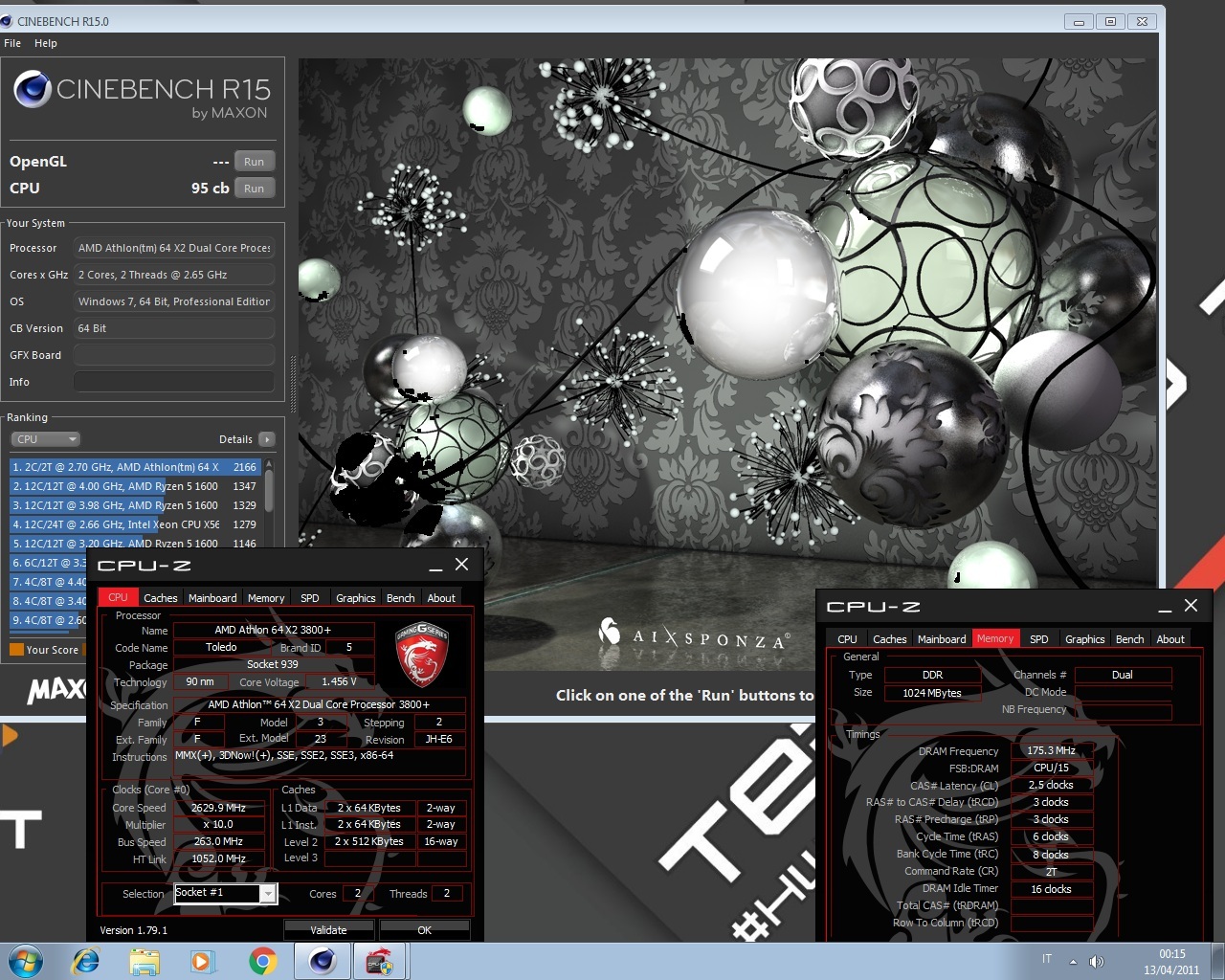The height and width of the screenshot is (980, 1225).
Task: Click the Validate button in CPU-Z
Action: click(328, 930)
